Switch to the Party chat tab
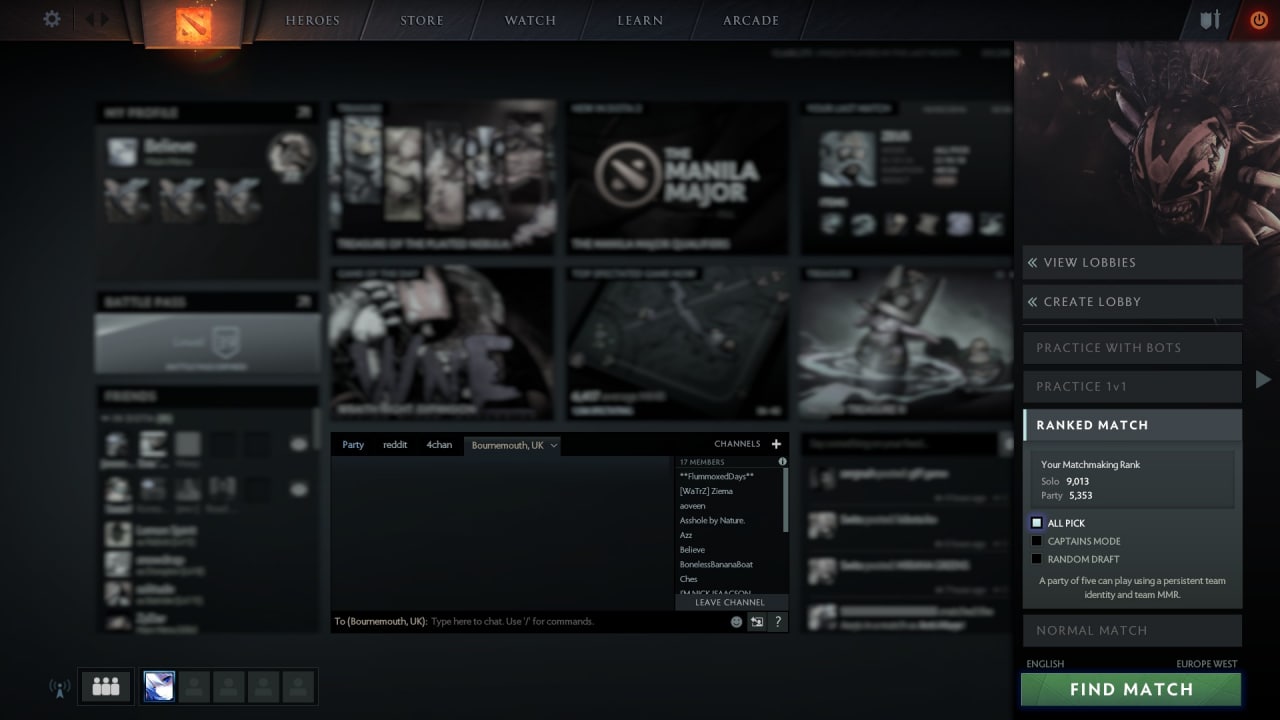This screenshot has width=1280, height=720. point(353,445)
